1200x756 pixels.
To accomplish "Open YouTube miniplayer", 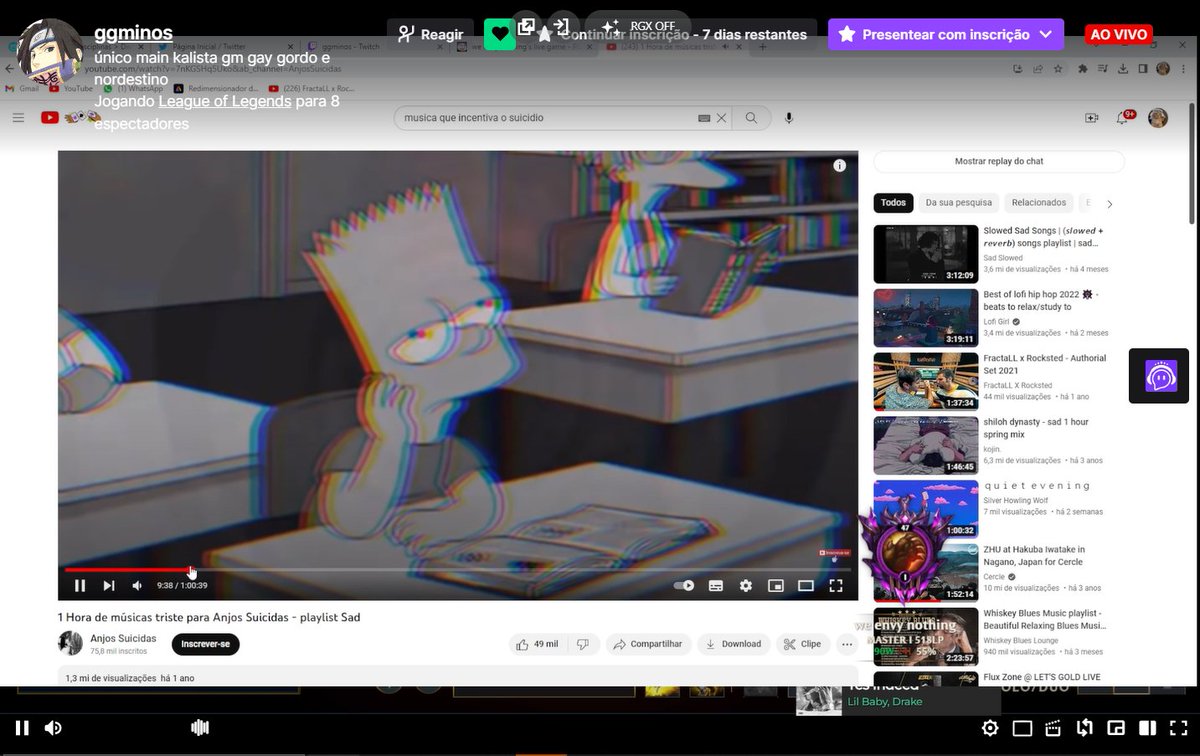I will (x=775, y=585).
